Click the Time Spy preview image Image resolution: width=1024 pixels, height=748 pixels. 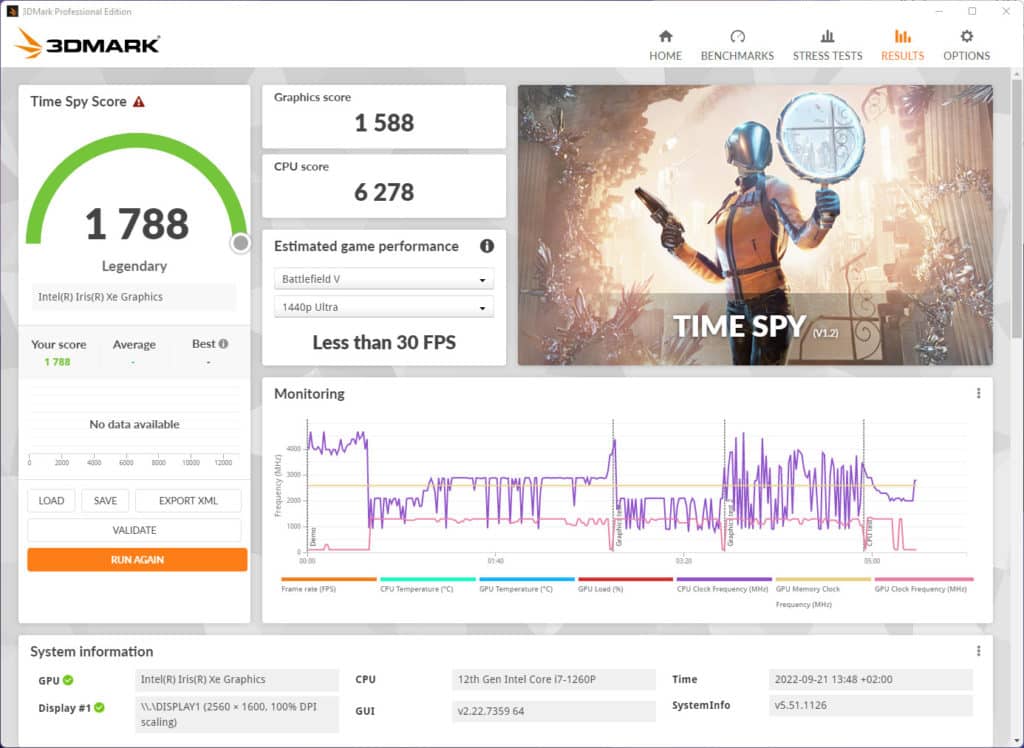click(x=755, y=225)
